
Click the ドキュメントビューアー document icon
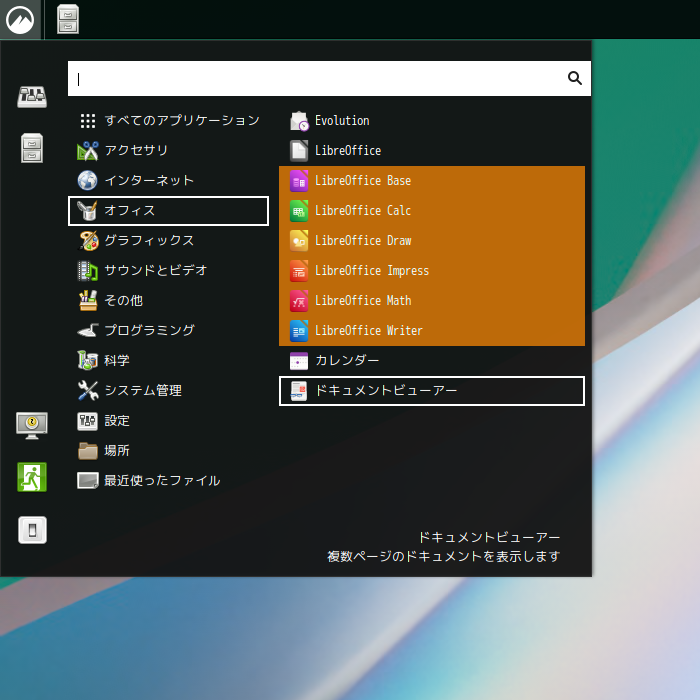299,391
